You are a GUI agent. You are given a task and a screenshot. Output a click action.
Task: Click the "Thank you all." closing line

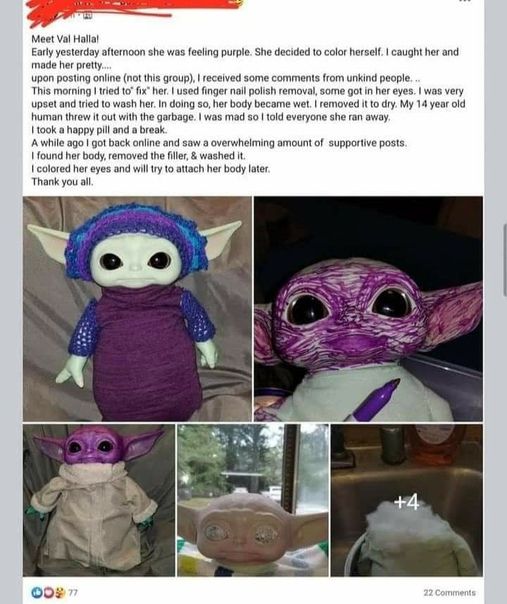(x=62, y=181)
